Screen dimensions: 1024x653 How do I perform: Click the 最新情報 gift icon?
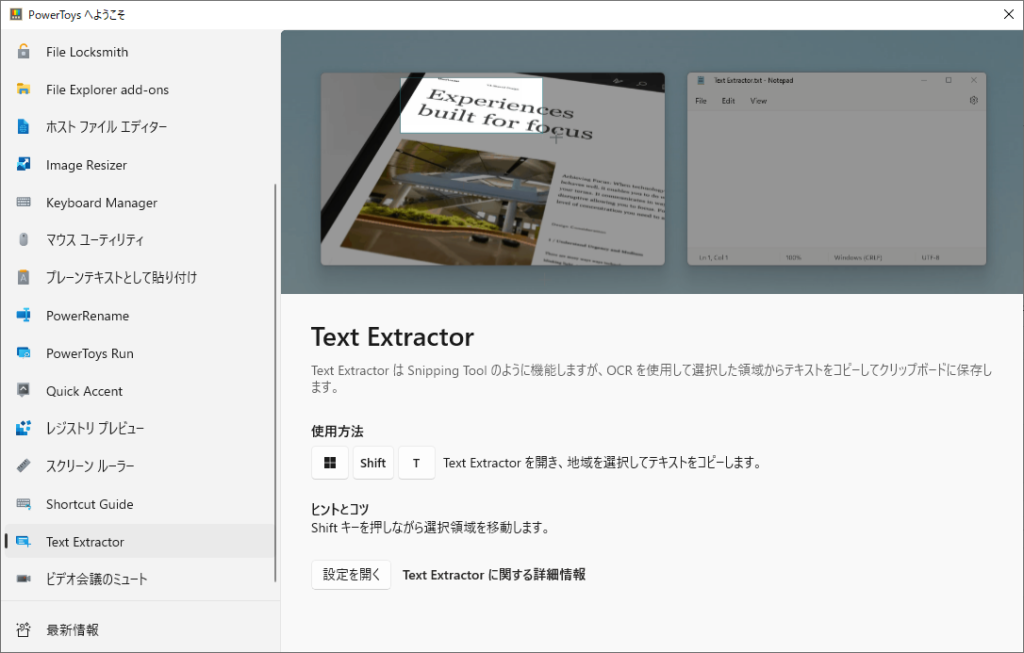tap(24, 629)
